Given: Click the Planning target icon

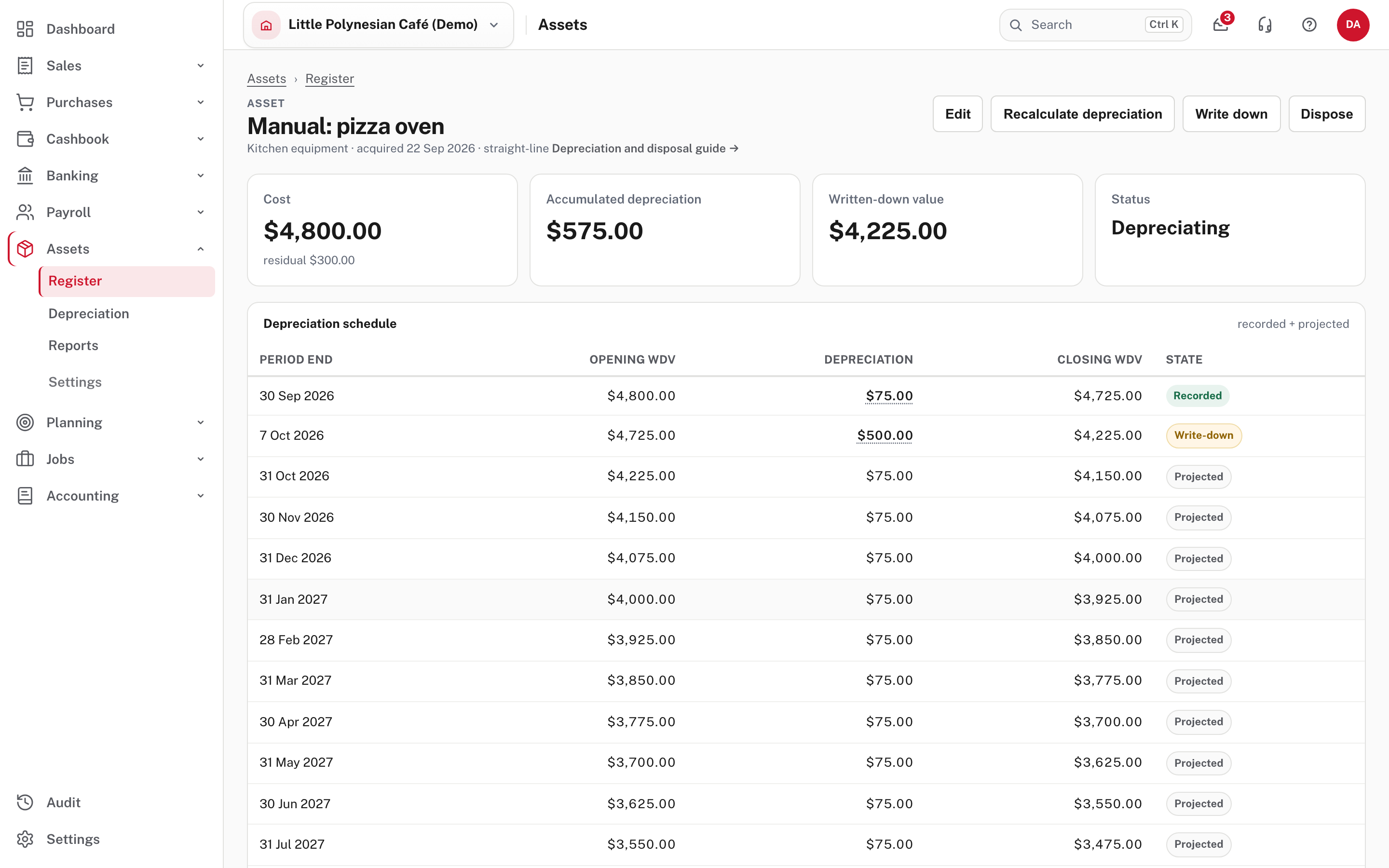Looking at the screenshot, I should pyautogui.click(x=25, y=422).
